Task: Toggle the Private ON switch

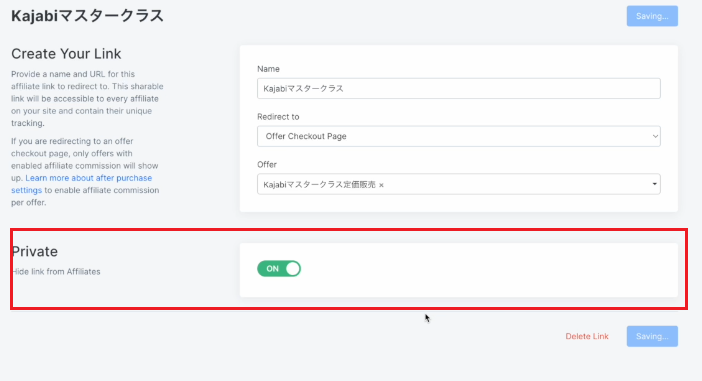Action: 279,269
